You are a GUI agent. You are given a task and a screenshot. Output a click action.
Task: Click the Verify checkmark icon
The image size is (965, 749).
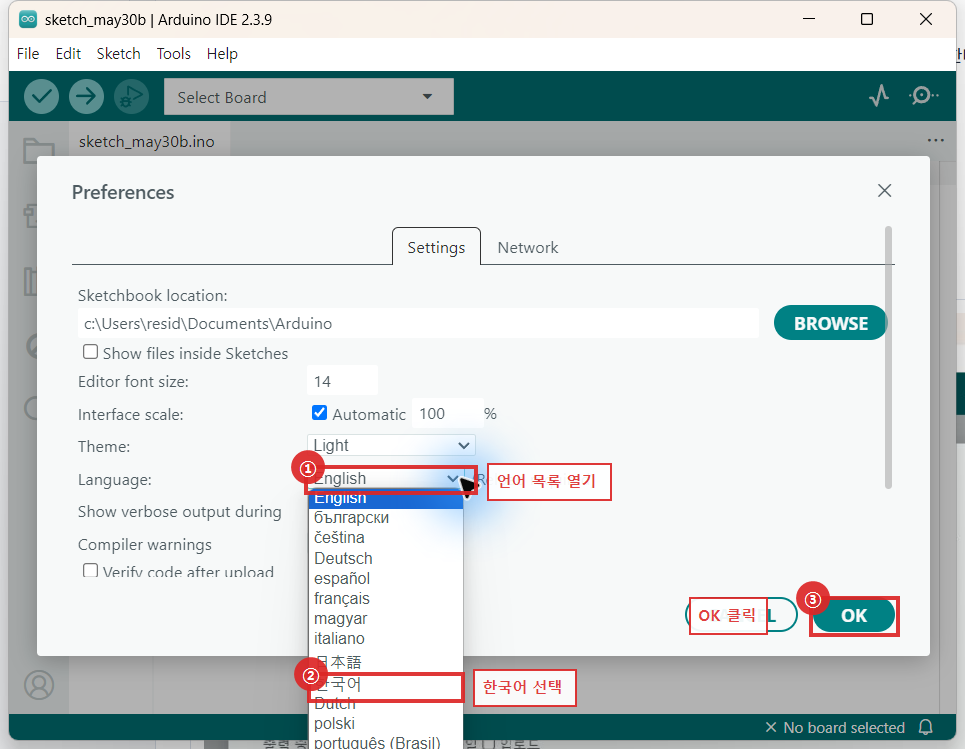click(x=41, y=97)
